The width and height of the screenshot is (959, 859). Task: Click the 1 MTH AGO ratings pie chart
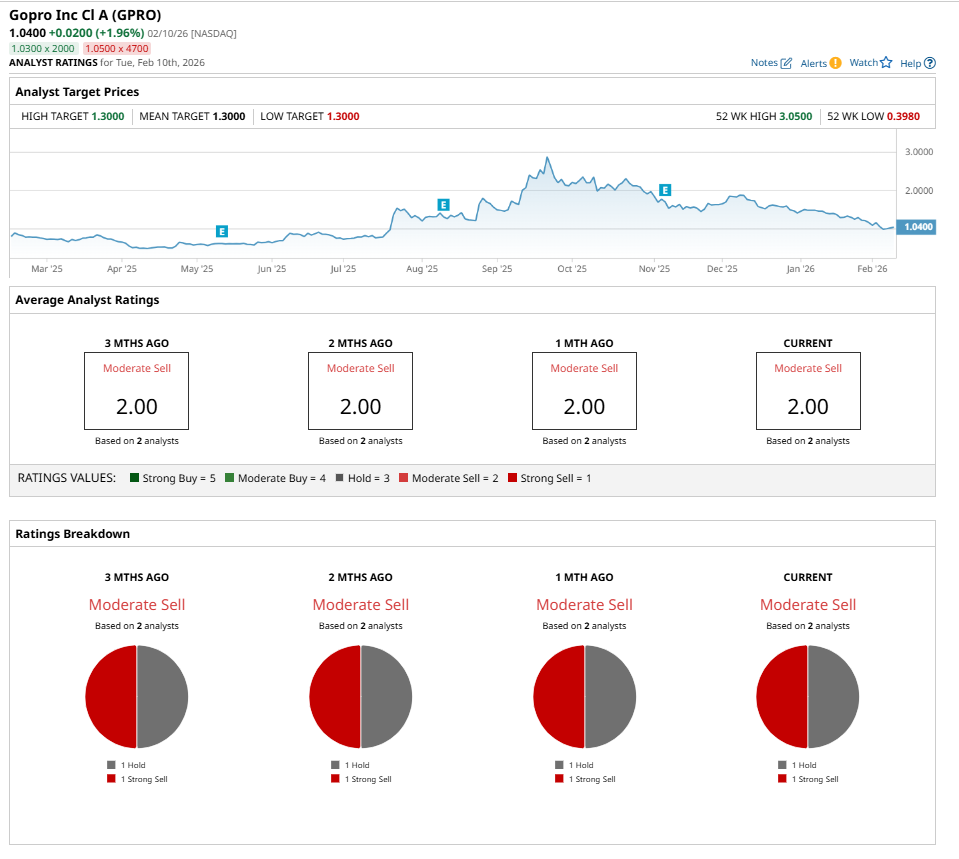(585, 697)
